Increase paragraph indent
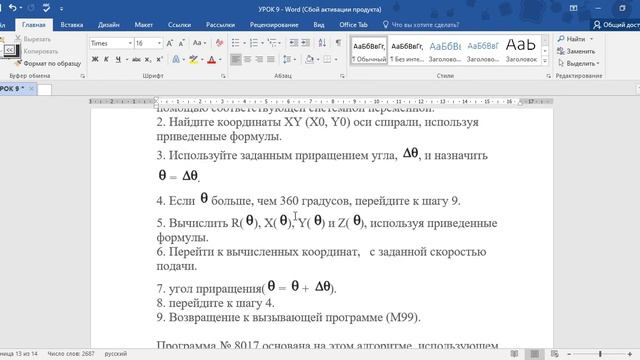The image size is (640, 360). click(x=306, y=43)
